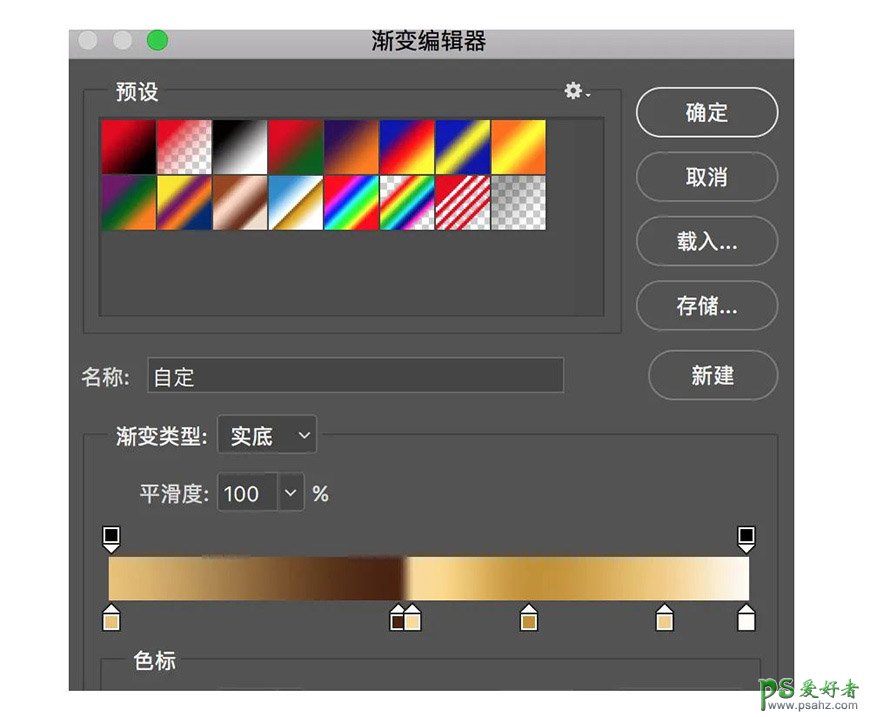Click the gradient preview bar
This screenshot has height=717, width=870.
[x=429, y=578]
